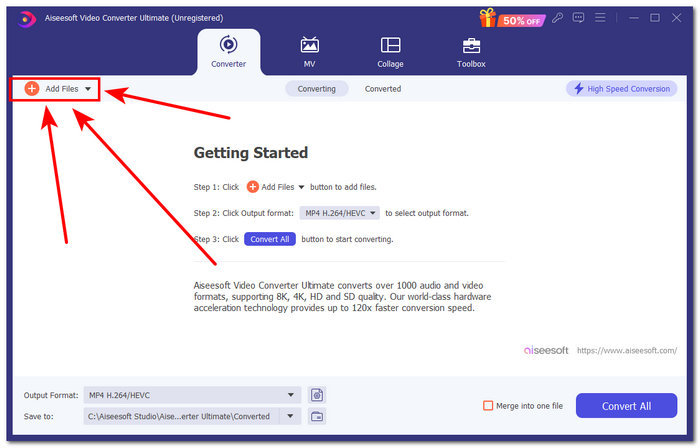This screenshot has width=700, height=448.
Task: Click Add Files in Step 1 instructions
Action: tap(275, 187)
